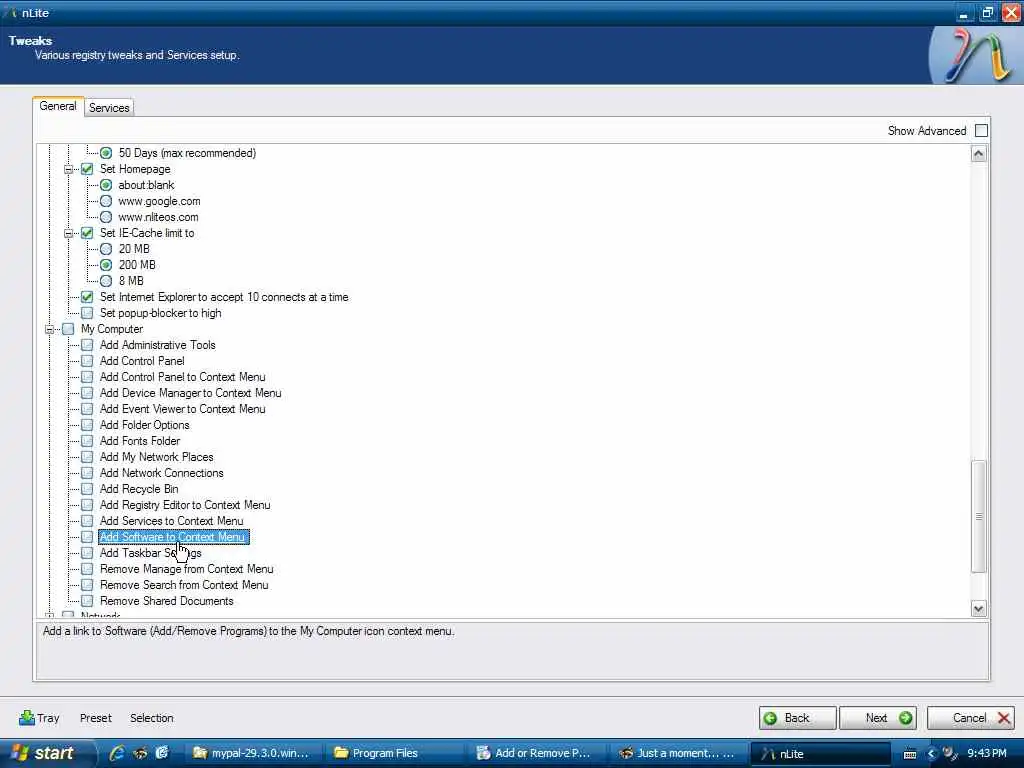Viewport: 1024px width, 768px height.
Task: Open the Preset menu
Action: (x=95, y=718)
